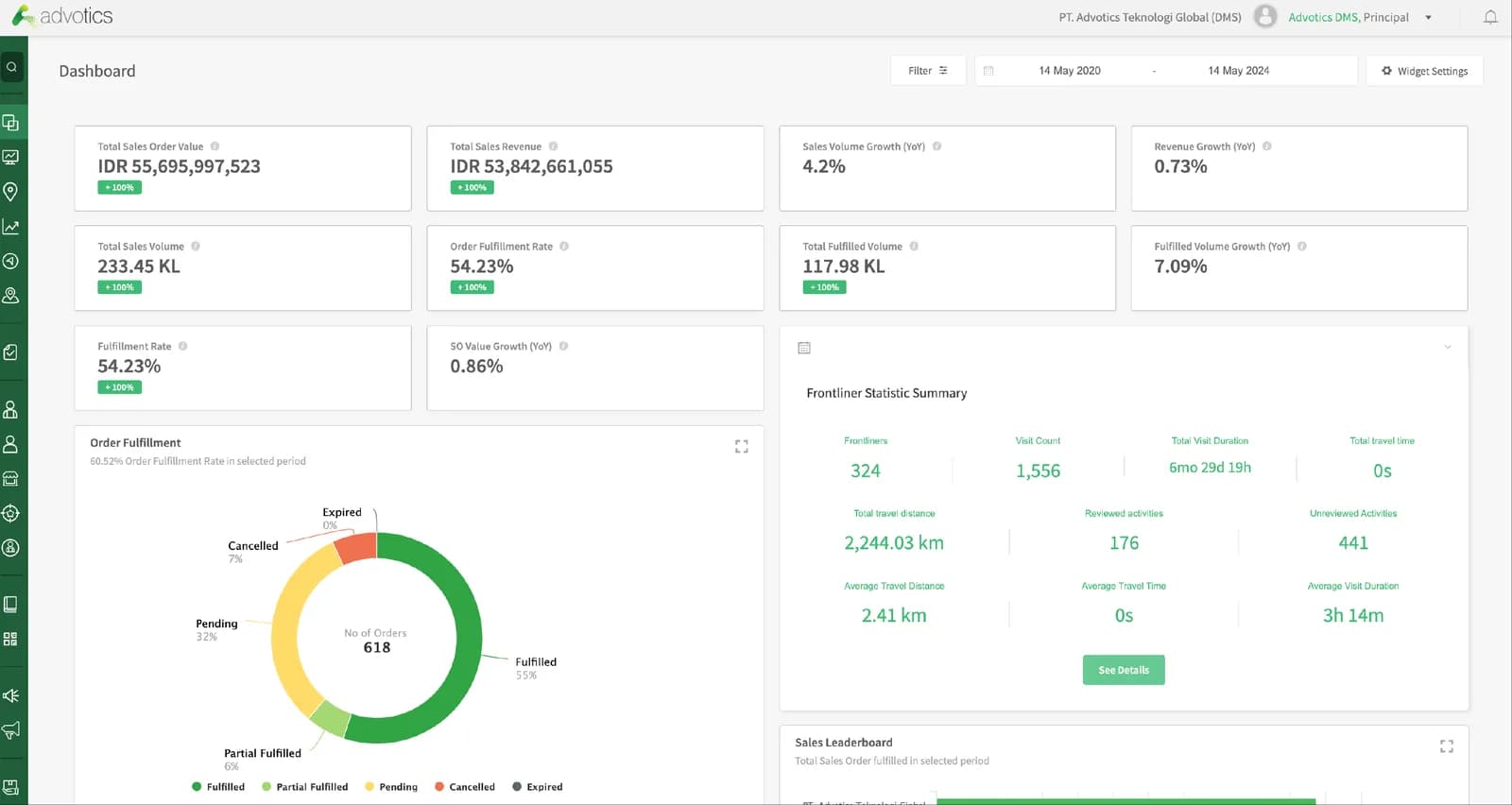Open the account dropdown arrow beside Principal
Screen dimensions: 1512x805
click(1429, 18)
